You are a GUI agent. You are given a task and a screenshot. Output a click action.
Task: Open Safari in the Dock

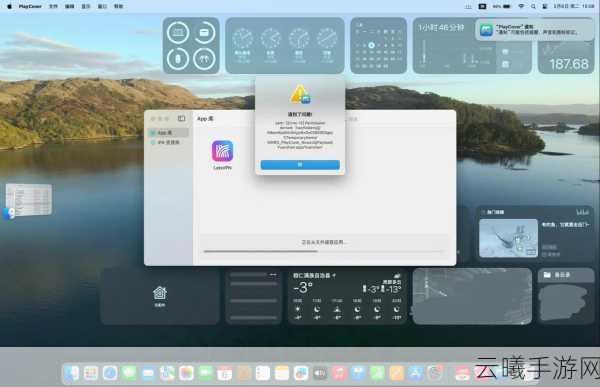110,373
